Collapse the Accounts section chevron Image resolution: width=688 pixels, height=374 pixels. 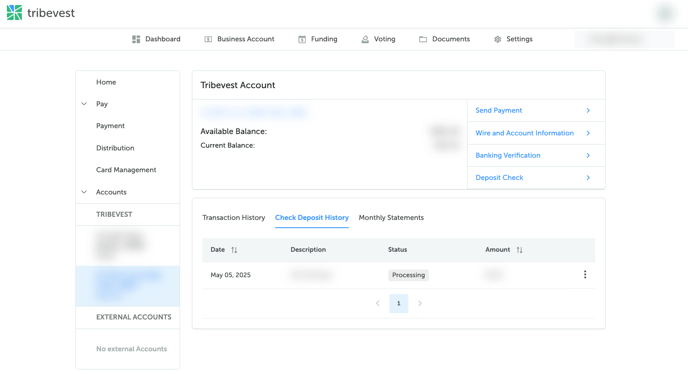click(84, 192)
